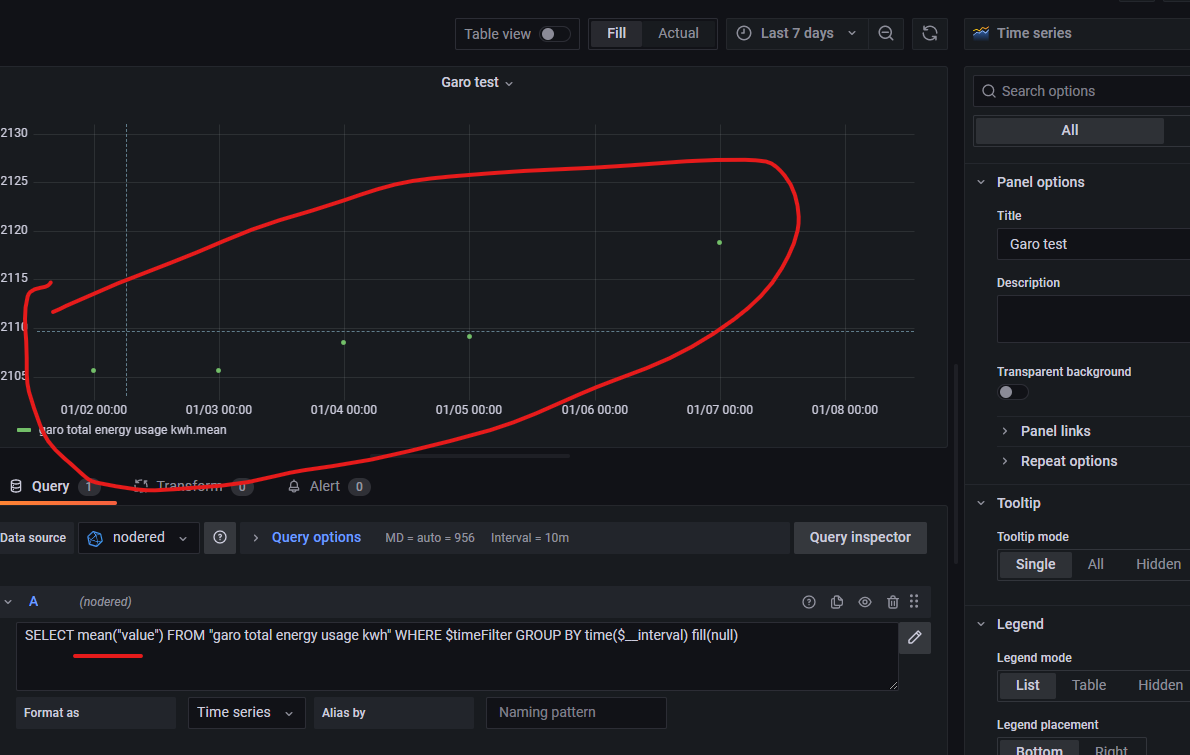The image size is (1190, 755).
Task: Click the pencil edit icon beside the query text
Action: (x=915, y=637)
